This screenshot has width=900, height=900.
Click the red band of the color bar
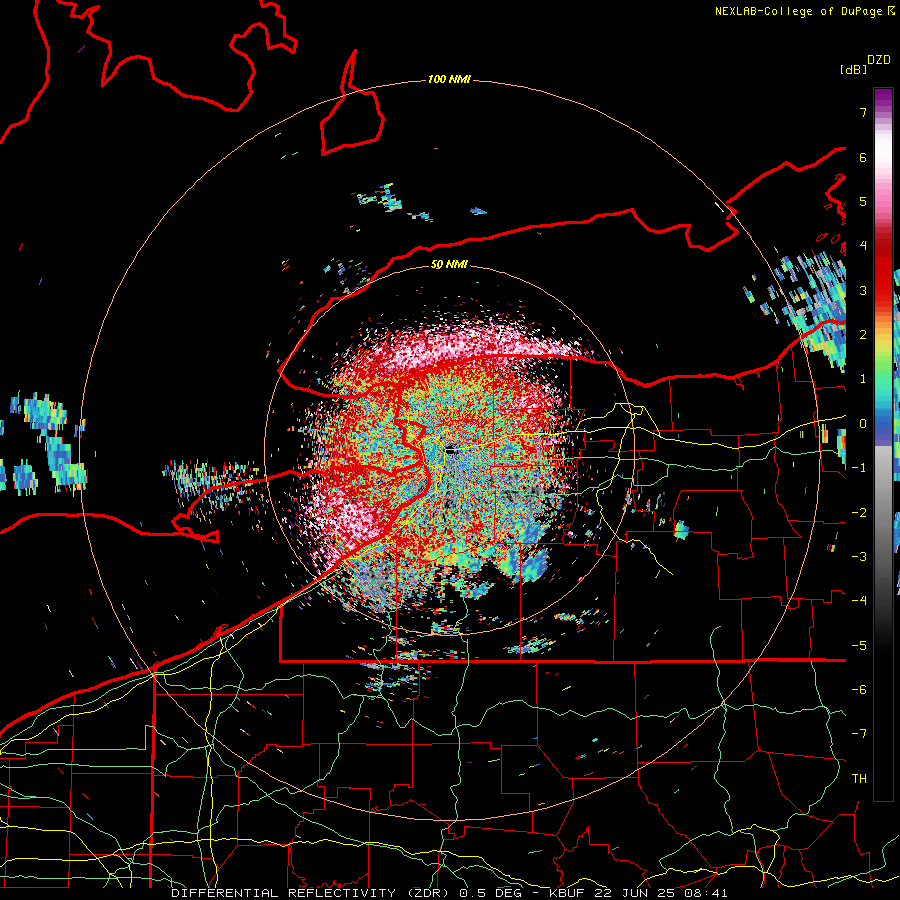pos(883,270)
